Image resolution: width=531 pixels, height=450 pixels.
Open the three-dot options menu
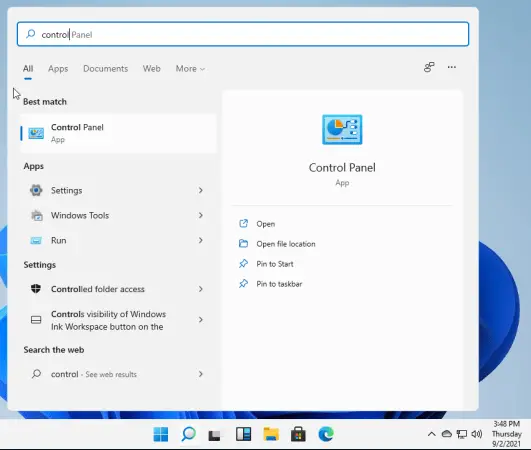point(452,67)
